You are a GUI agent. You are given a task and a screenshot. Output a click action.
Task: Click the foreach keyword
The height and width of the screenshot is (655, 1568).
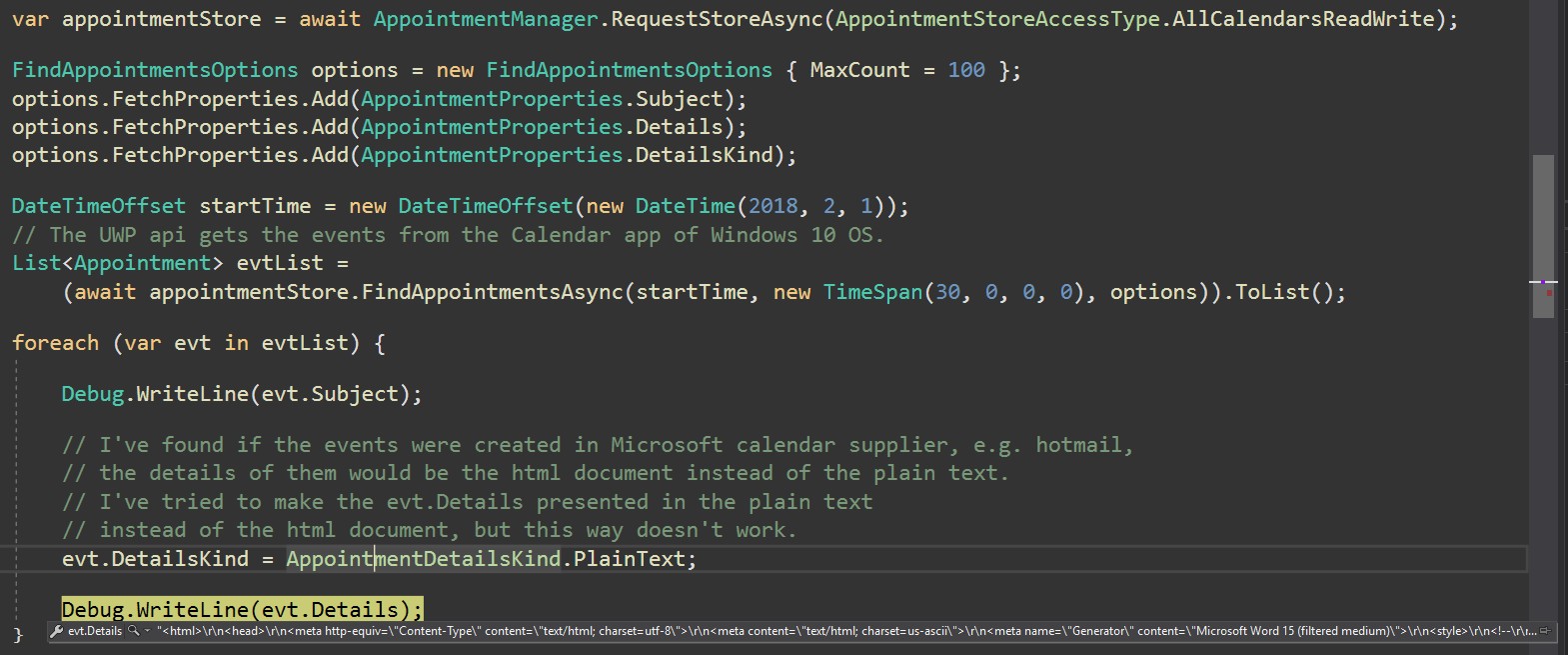click(x=55, y=343)
